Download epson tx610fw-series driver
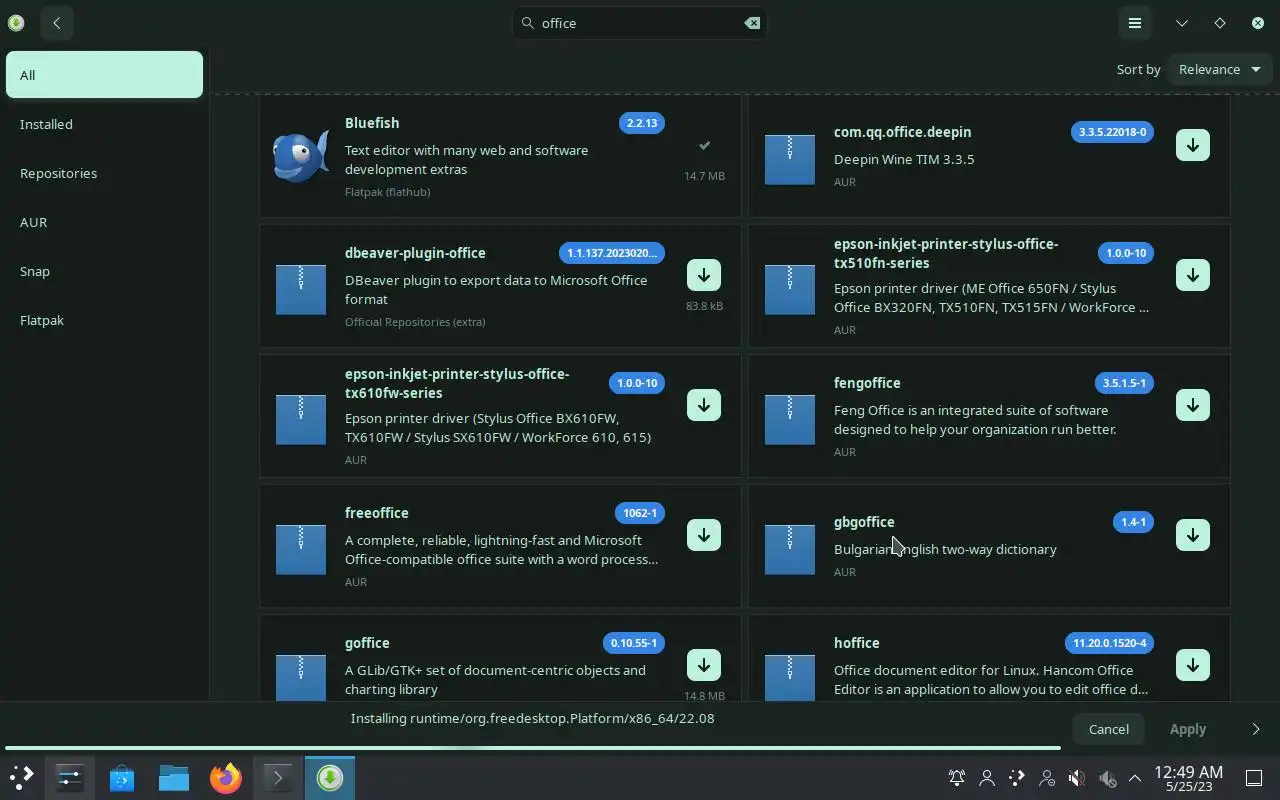Screen dimensions: 1280x800 click(703, 405)
